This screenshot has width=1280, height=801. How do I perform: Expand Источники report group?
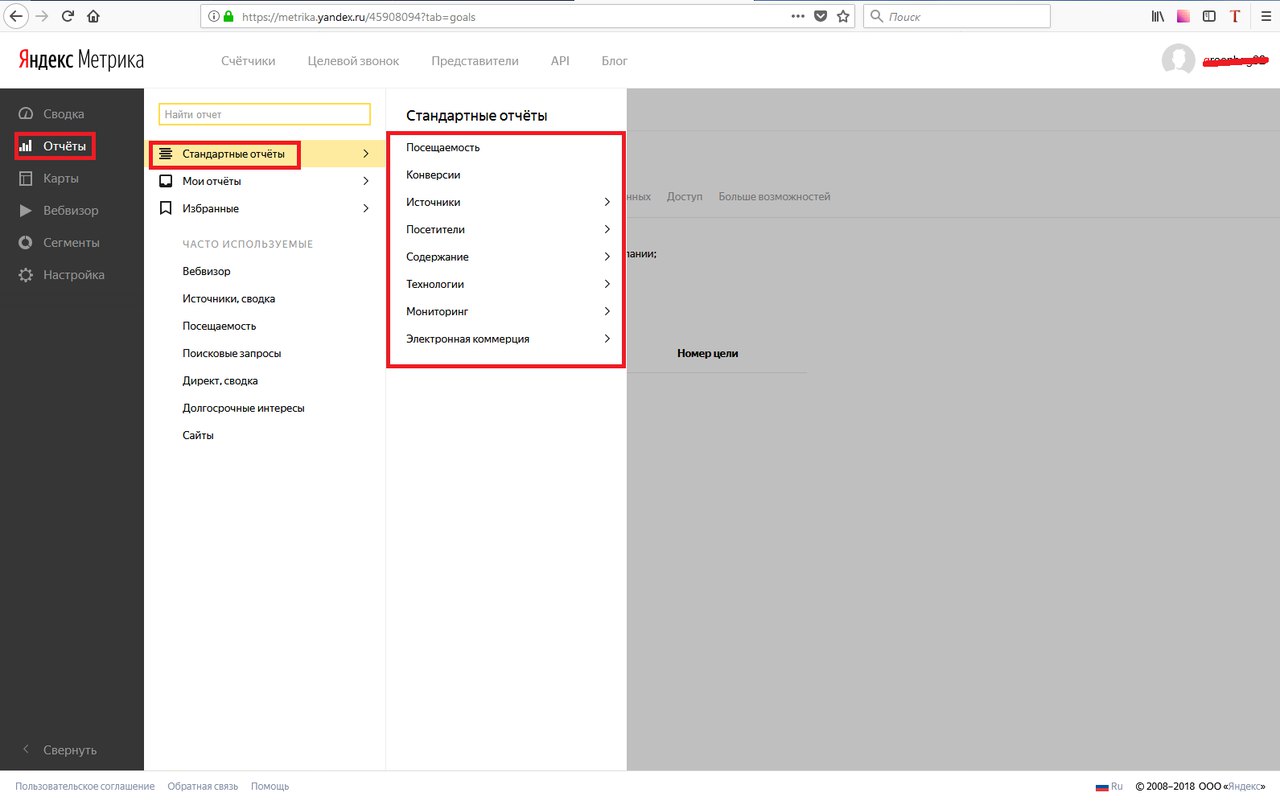tap(508, 202)
